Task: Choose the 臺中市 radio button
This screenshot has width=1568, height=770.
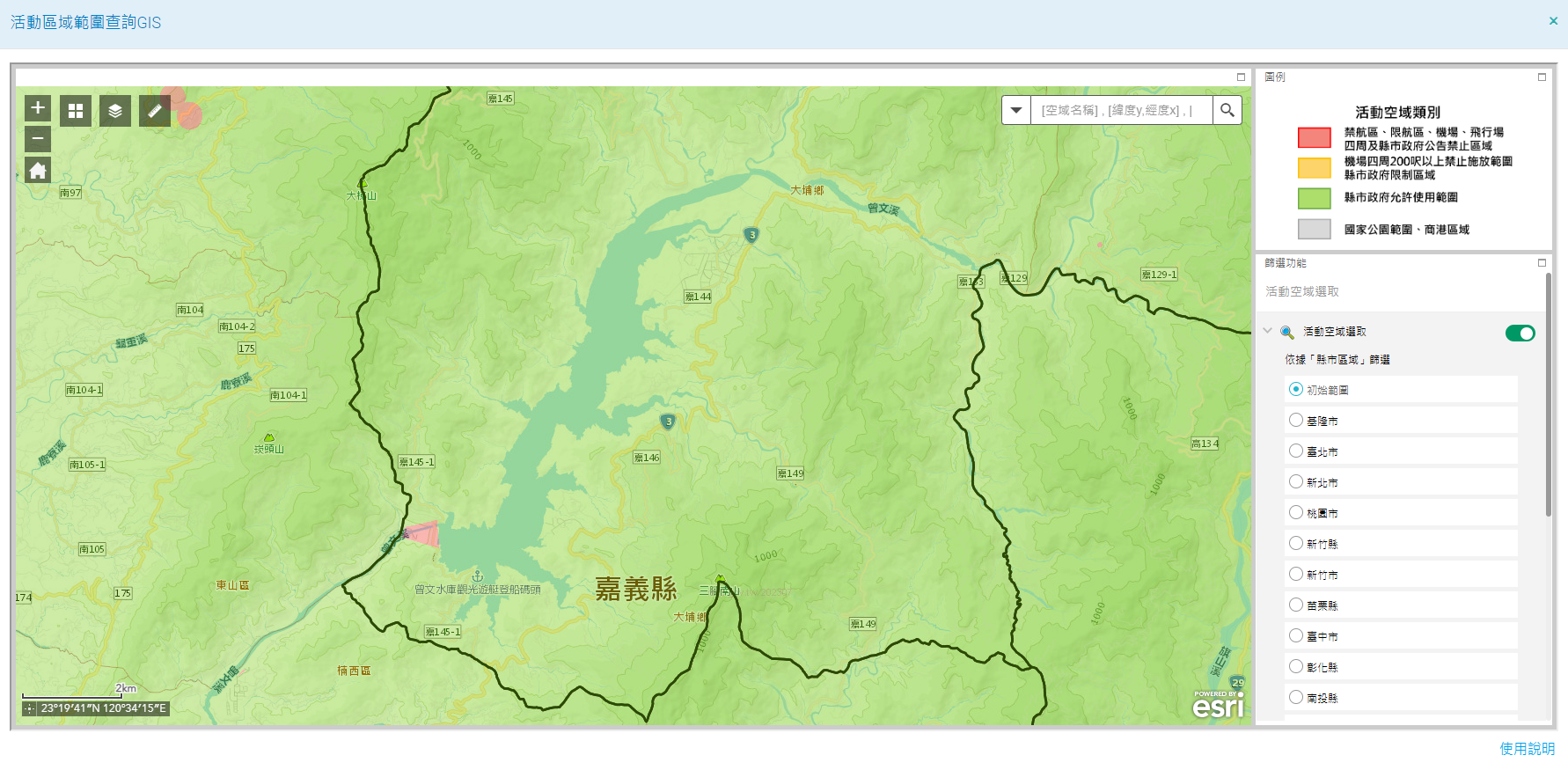Action: [1296, 635]
